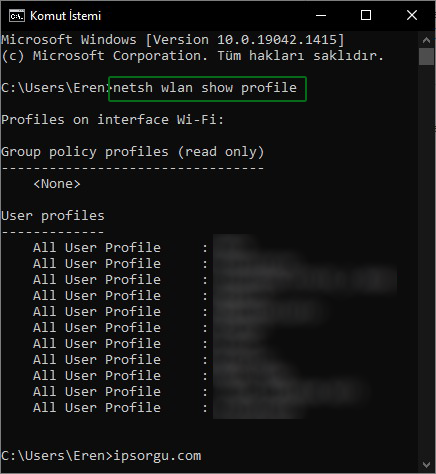Click the Tüm hakları saklıdır copyright line
The width and height of the screenshot is (436, 474).
point(193,56)
